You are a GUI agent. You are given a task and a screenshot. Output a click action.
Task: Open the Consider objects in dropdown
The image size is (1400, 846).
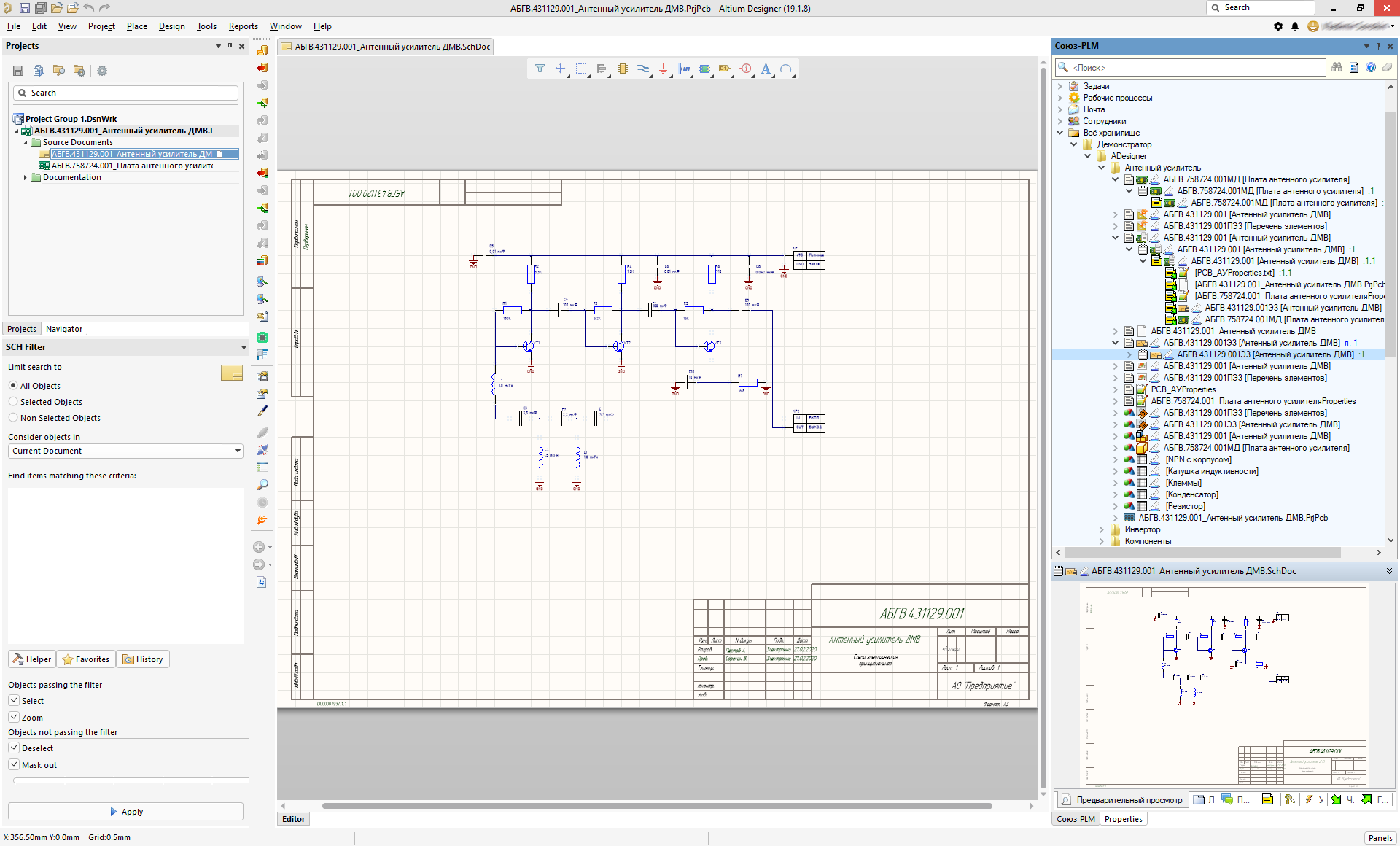[x=236, y=451]
